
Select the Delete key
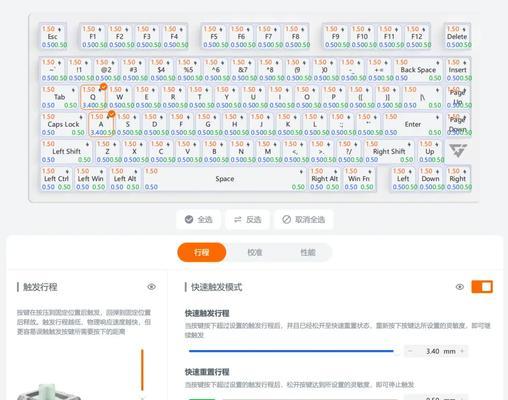pyautogui.click(x=457, y=37)
